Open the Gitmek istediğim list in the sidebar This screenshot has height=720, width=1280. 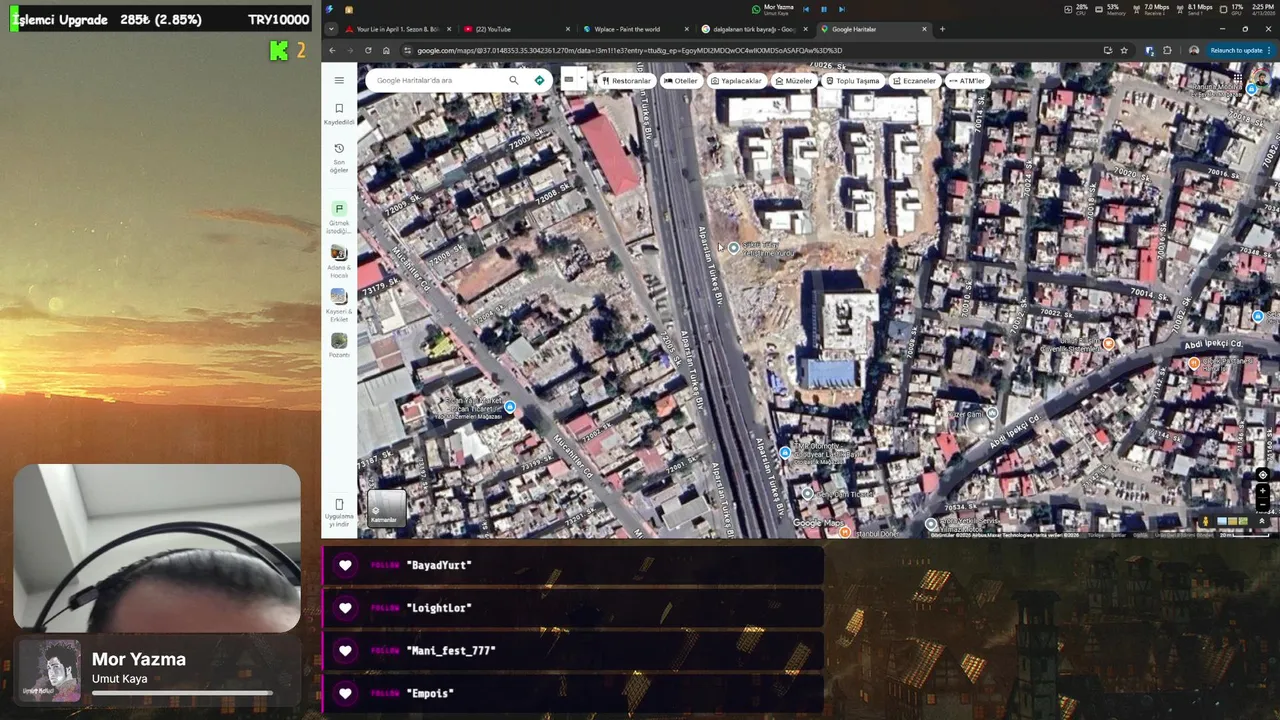point(339,217)
